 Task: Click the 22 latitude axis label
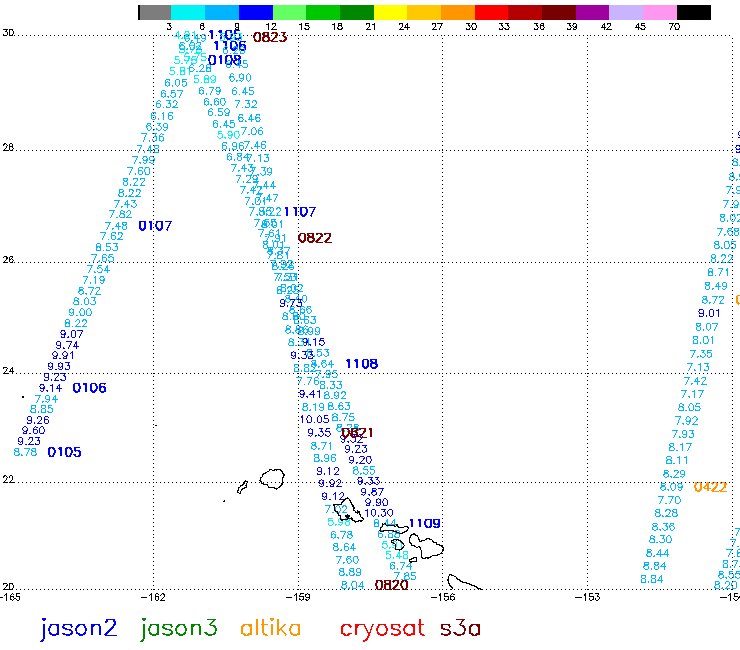point(8,480)
